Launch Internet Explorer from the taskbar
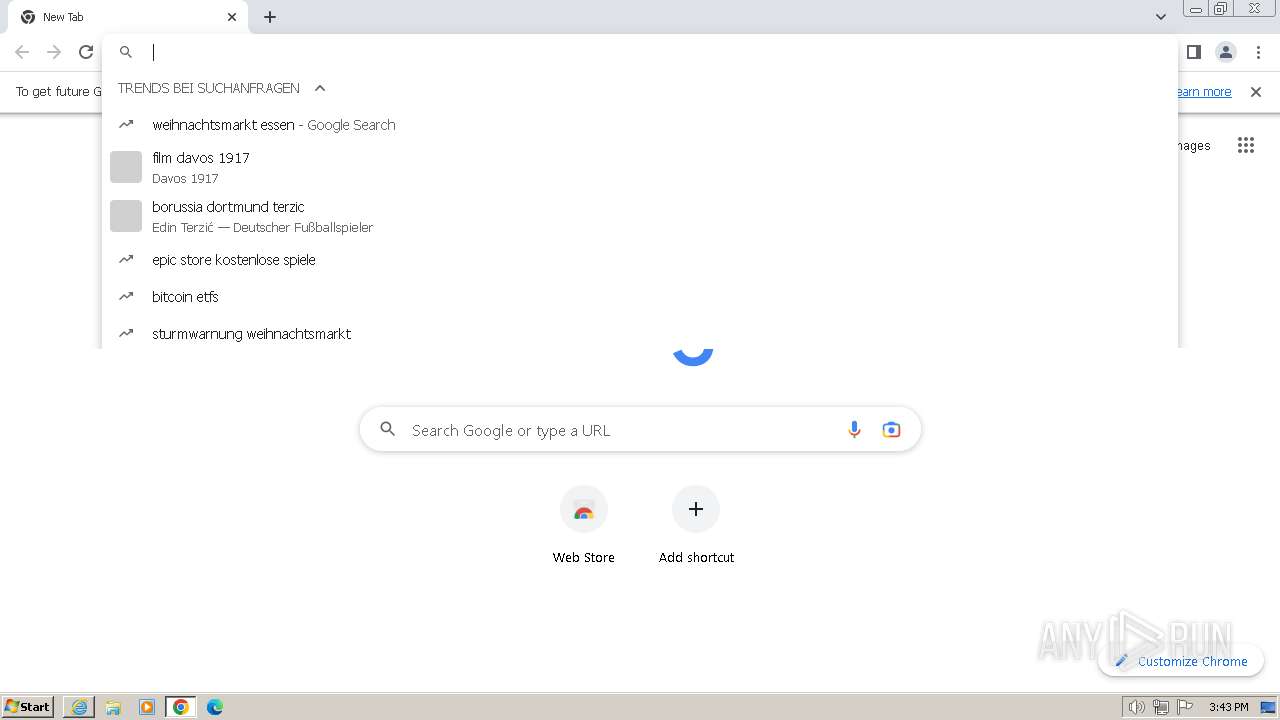Image resolution: width=1280 pixels, height=720 pixels. point(79,707)
